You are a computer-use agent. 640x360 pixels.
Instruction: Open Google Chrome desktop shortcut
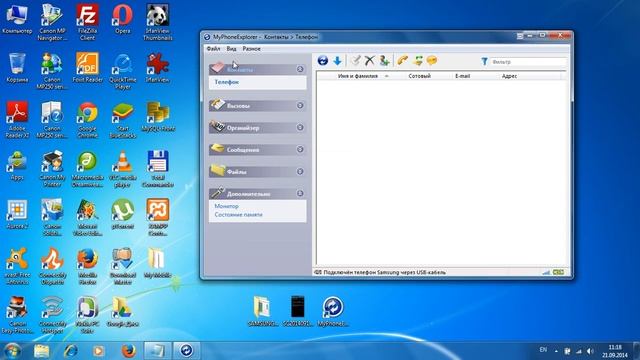(x=87, y=120)
